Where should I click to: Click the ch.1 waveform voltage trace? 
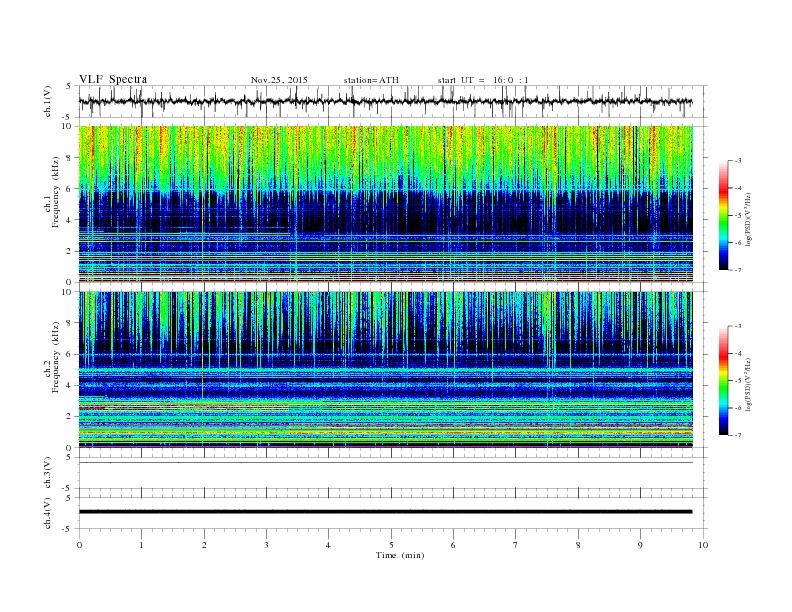click(385, 101)
